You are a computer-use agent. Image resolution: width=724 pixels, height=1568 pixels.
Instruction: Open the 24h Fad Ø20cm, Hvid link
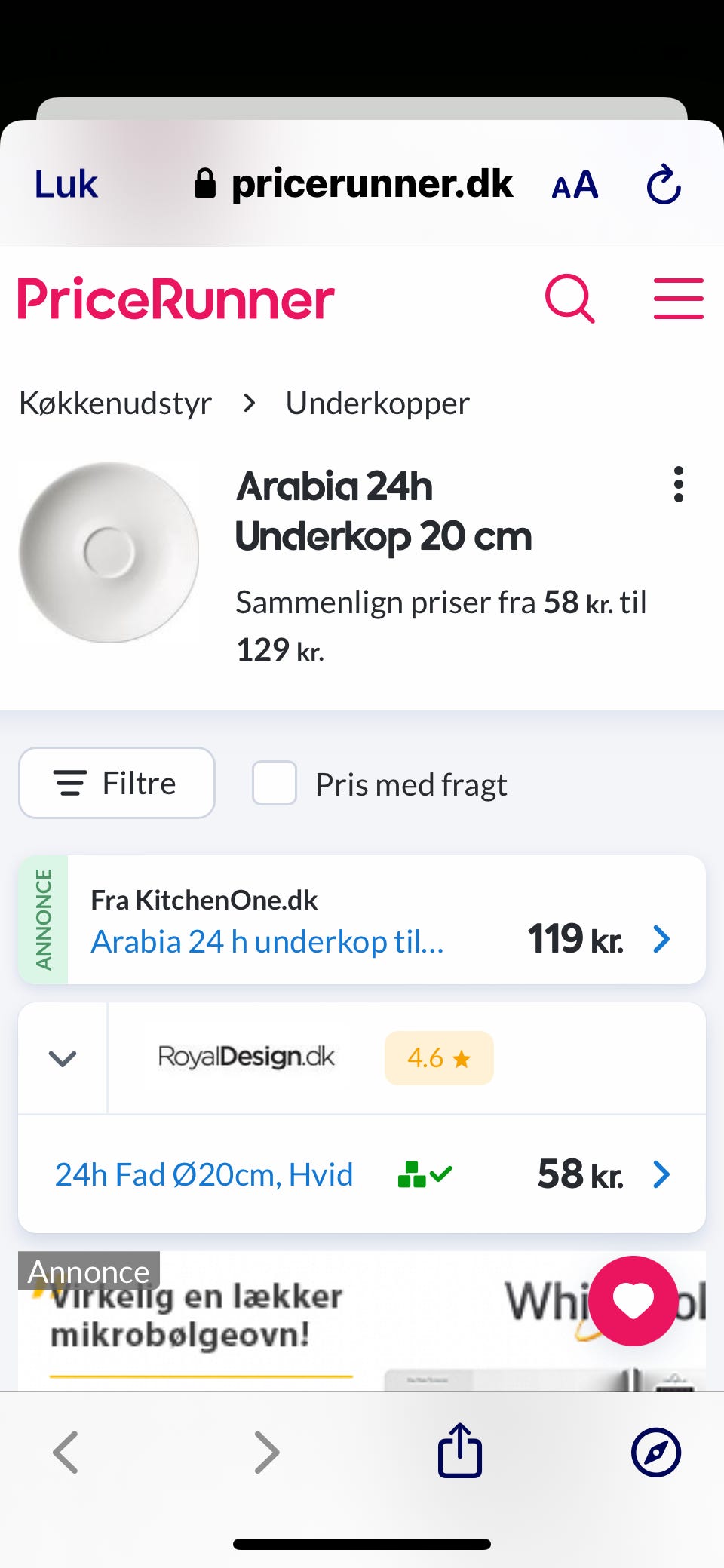[204, 1174]
